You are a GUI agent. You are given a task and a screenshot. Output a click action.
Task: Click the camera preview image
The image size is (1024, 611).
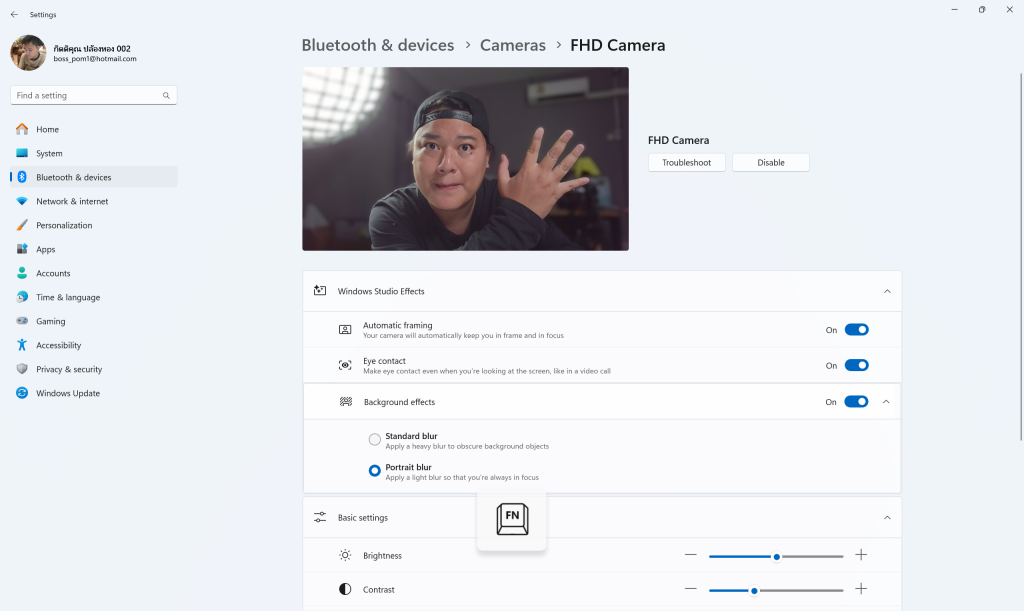pyautogui.click(x=465, y=159)
